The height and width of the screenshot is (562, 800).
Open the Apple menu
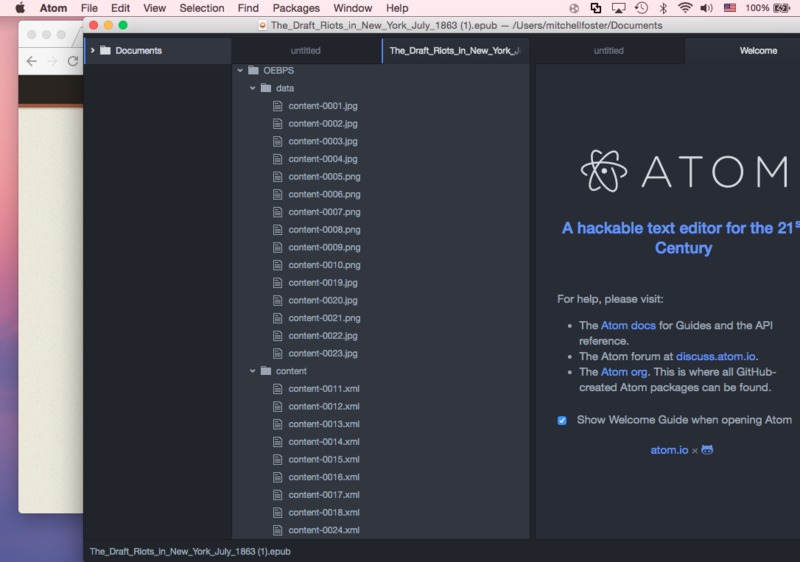19,8
